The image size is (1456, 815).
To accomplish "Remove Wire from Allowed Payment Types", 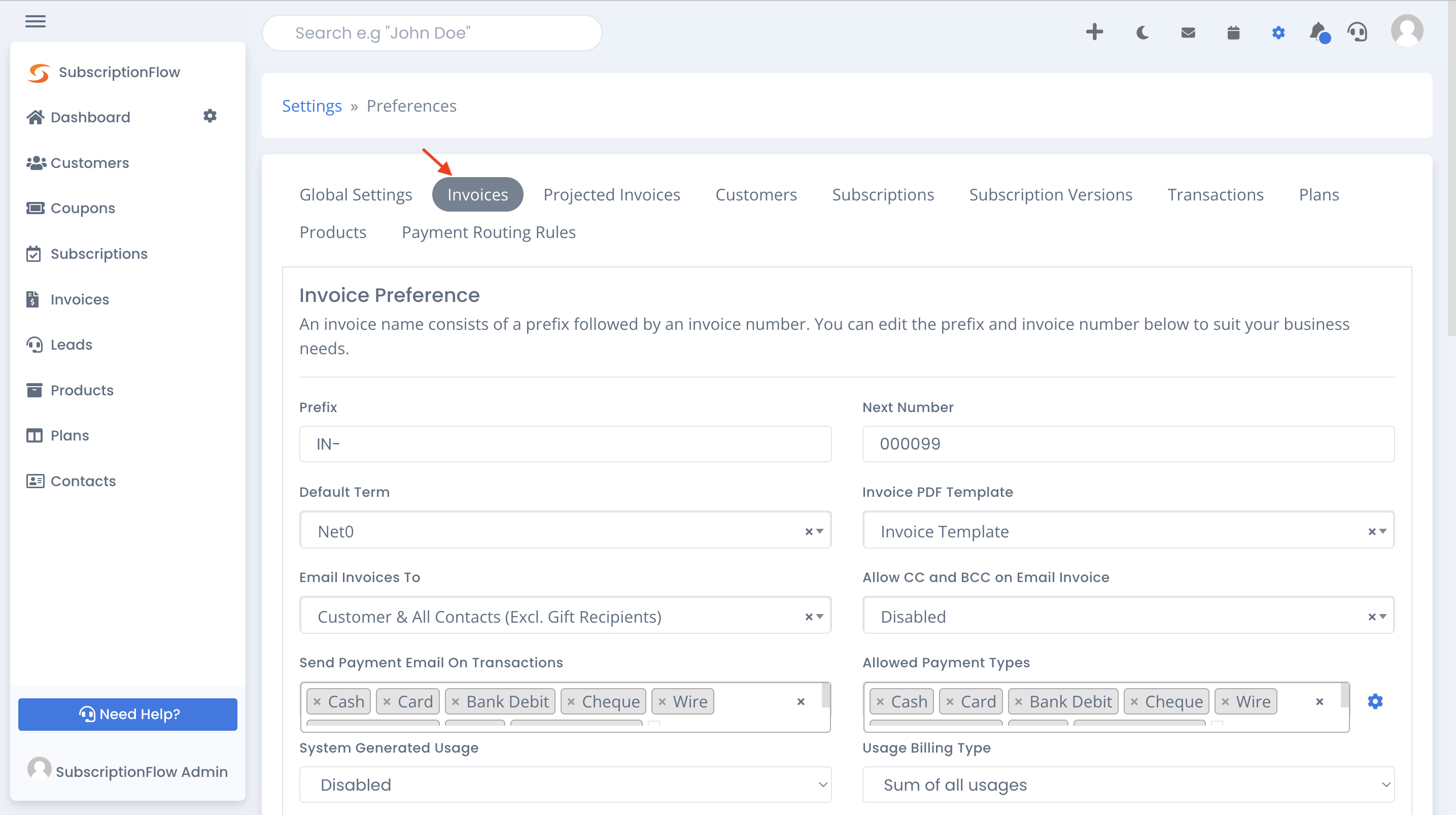I will click(1225, 702).
